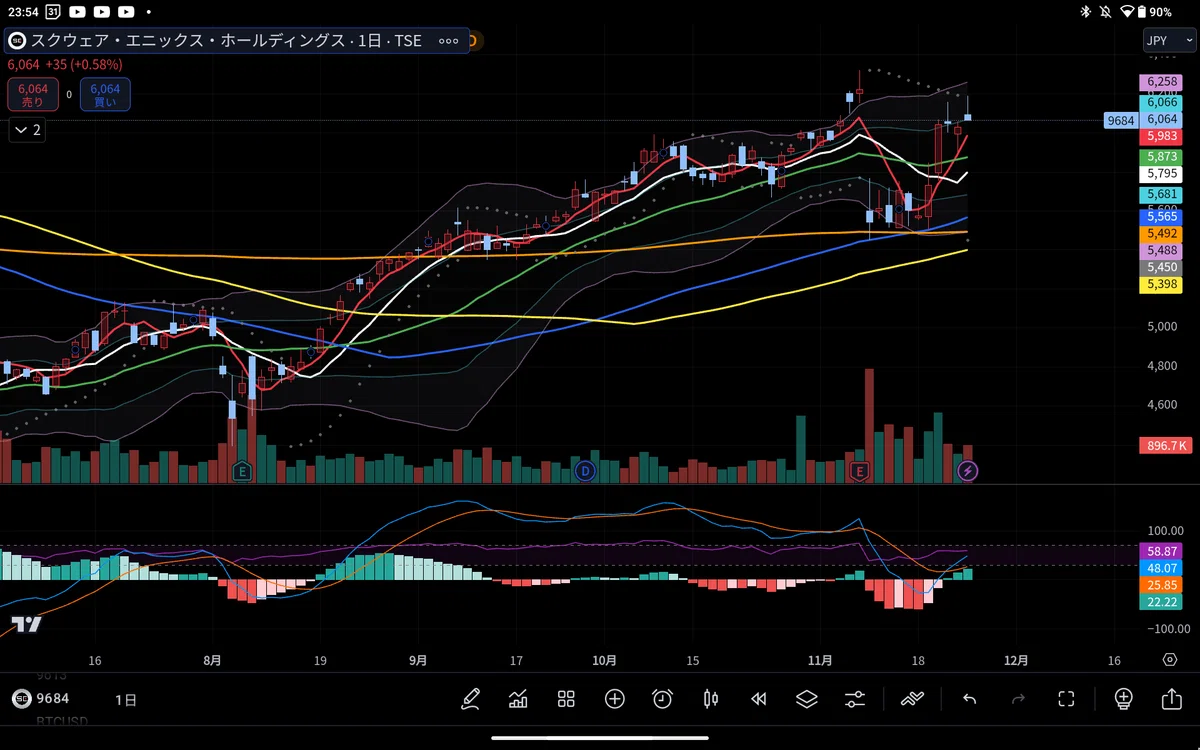1200x750 pixels.
Task: Tap the redo arrow icon
Action: pyautogui.click(x=1018, y=699)
